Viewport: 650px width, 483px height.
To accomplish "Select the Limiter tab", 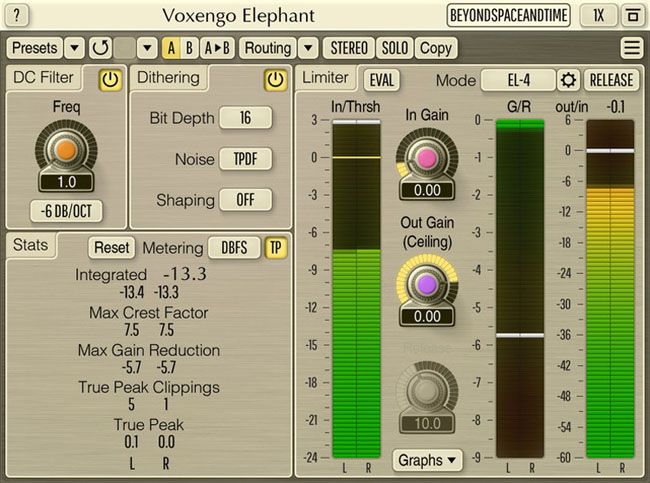I will (x=325, y=78).
